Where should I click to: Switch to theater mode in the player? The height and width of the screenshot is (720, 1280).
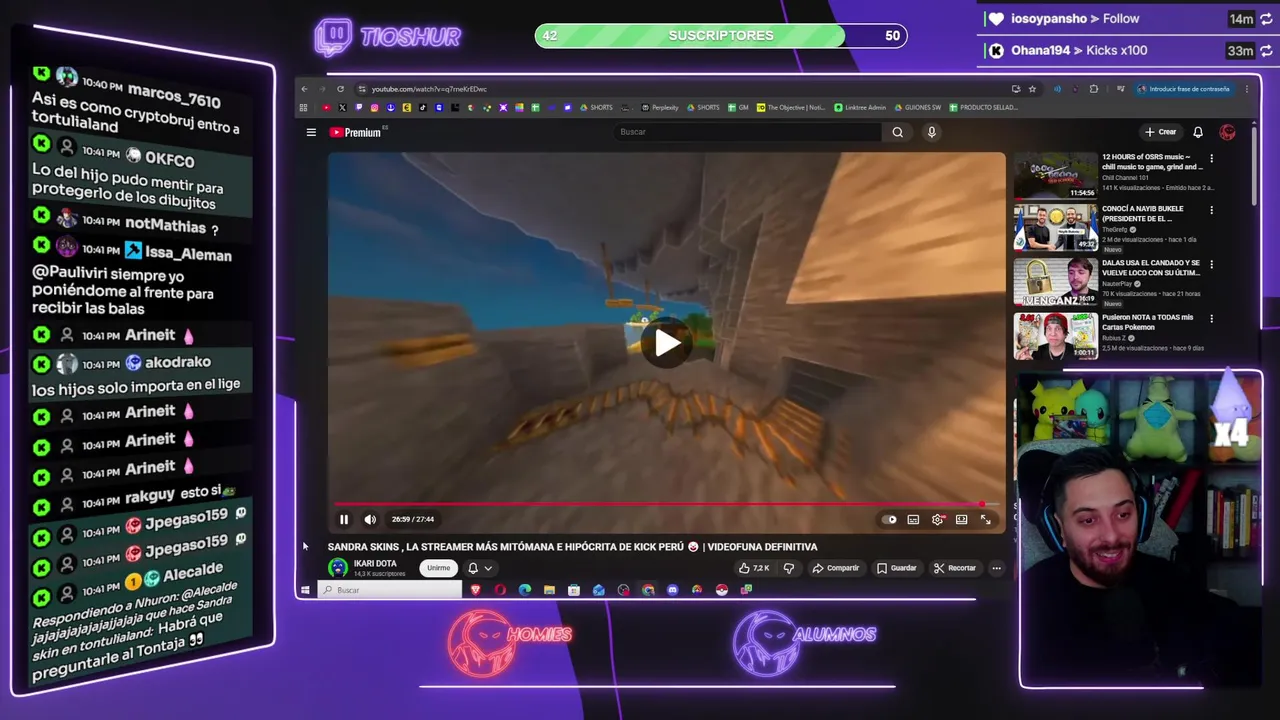coord(961,519)
